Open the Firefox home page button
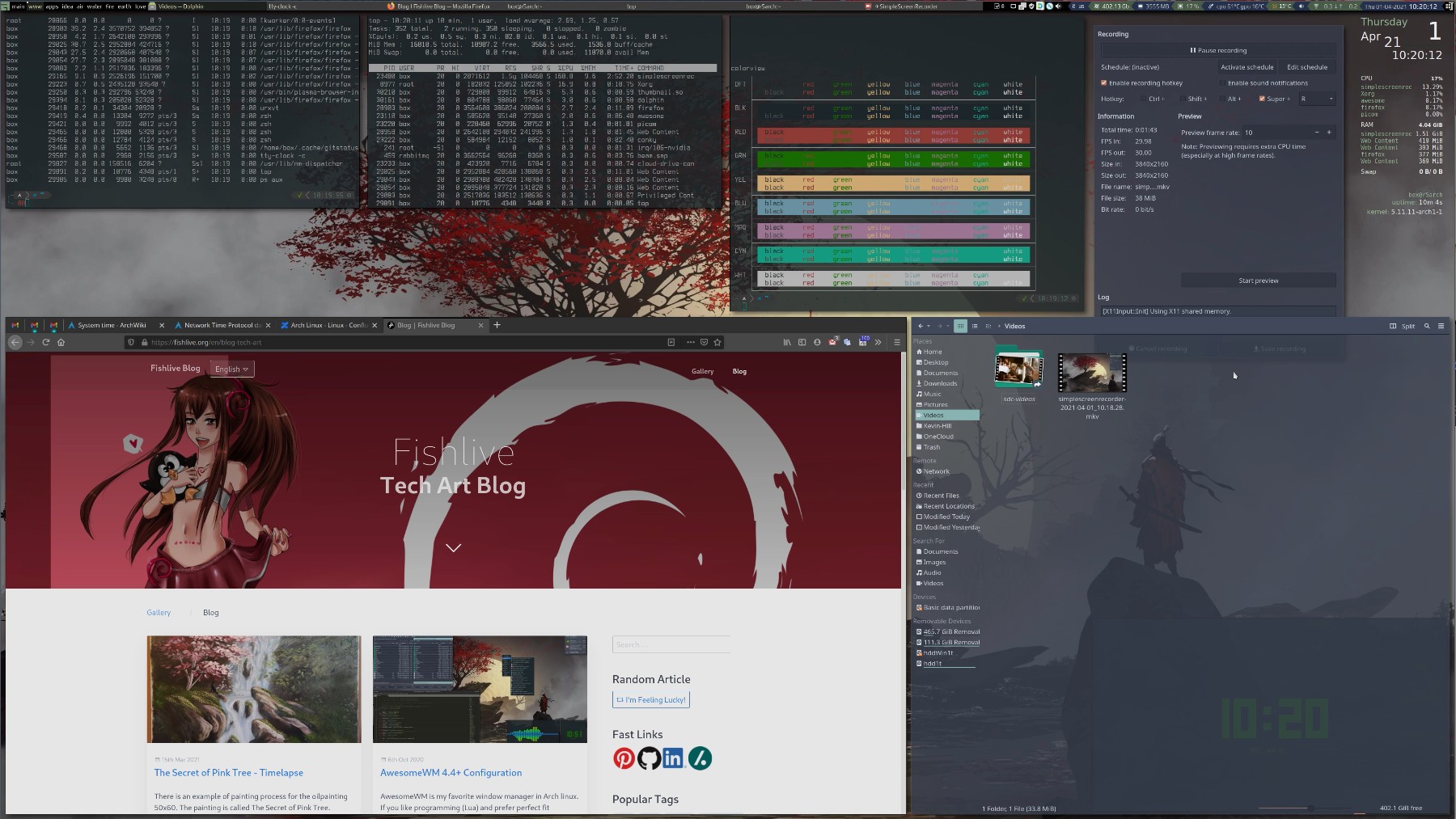This screenshot has width=1456, height=819. (61, 342)
